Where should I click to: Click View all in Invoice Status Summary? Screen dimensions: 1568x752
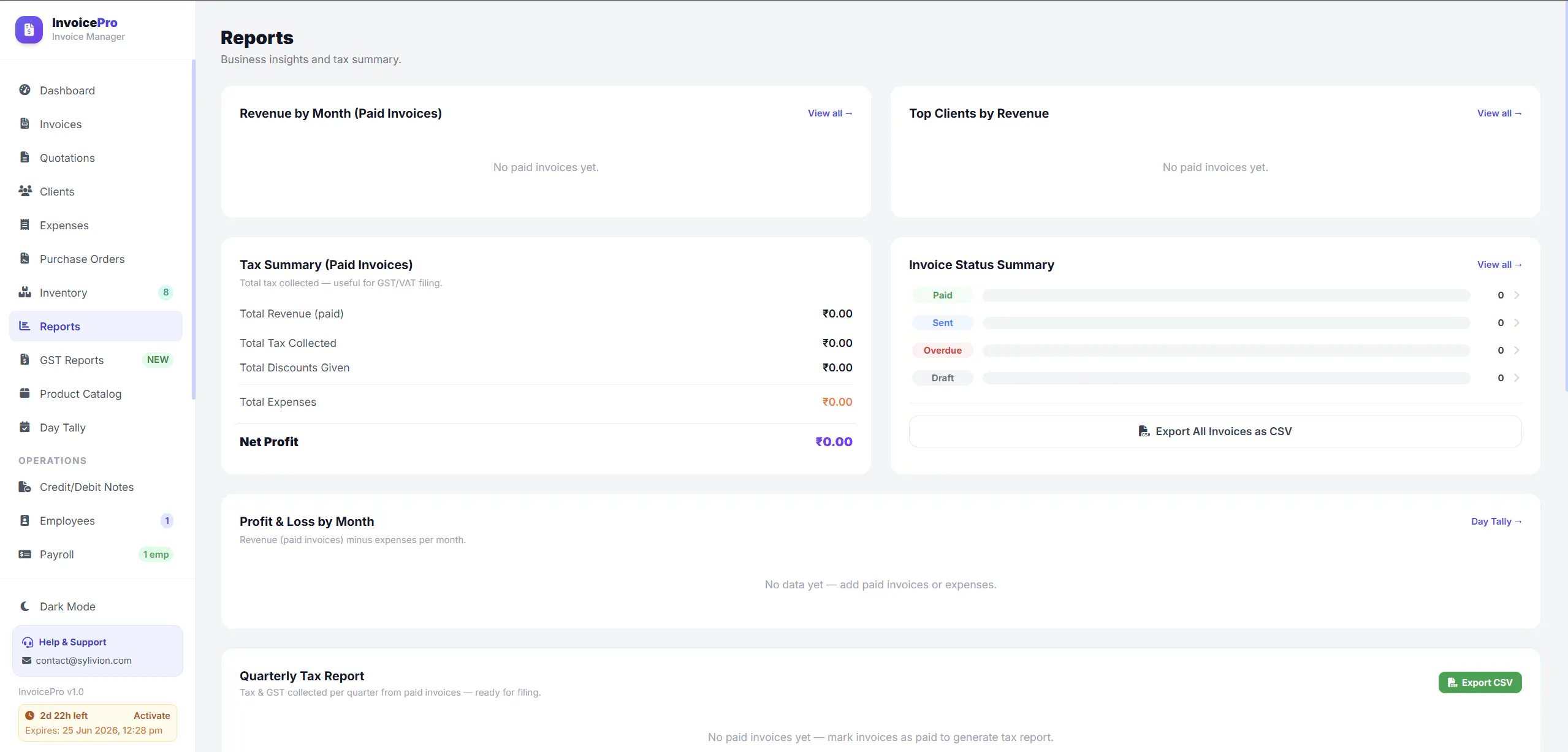click(1499, 265)
